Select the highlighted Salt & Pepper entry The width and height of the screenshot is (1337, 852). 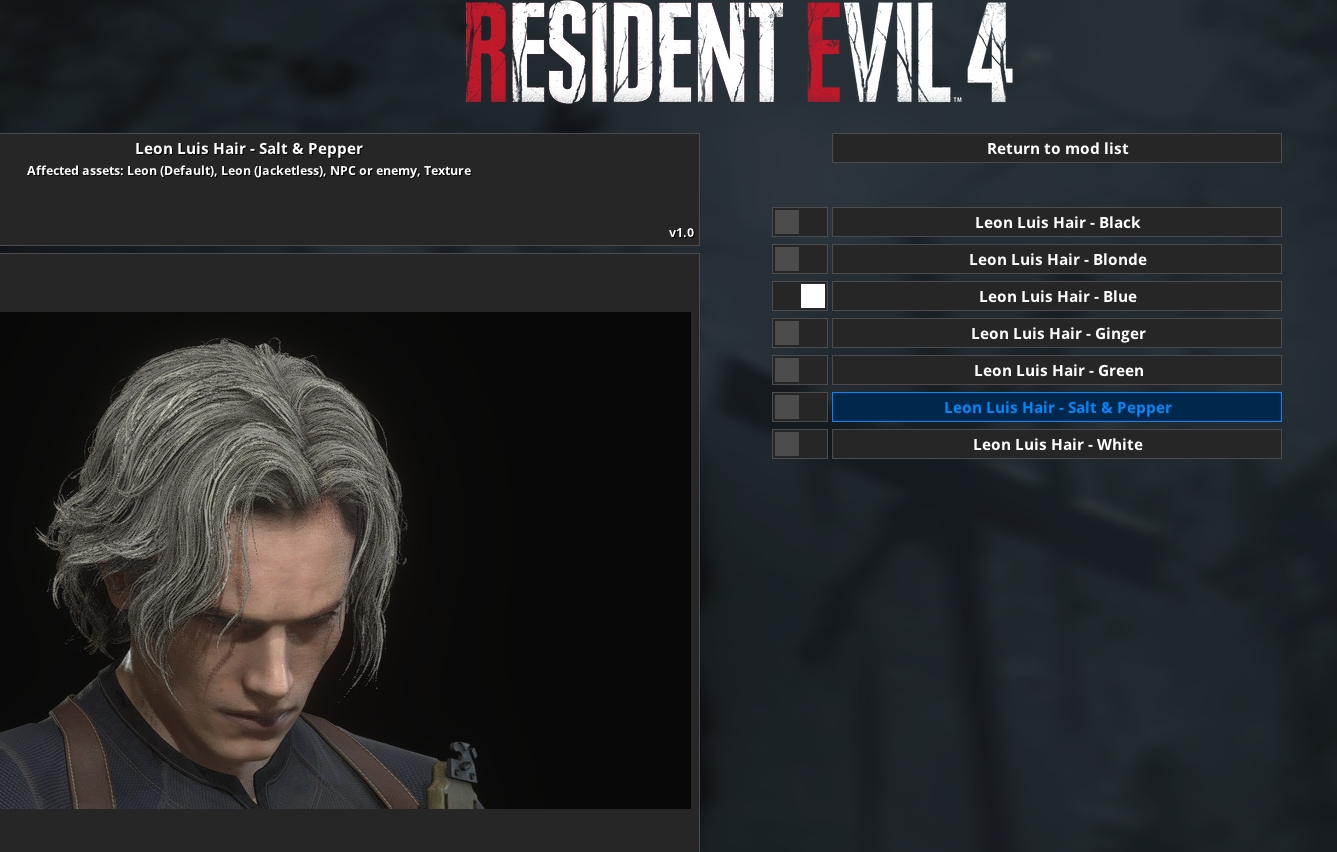tap(1057, 407)
